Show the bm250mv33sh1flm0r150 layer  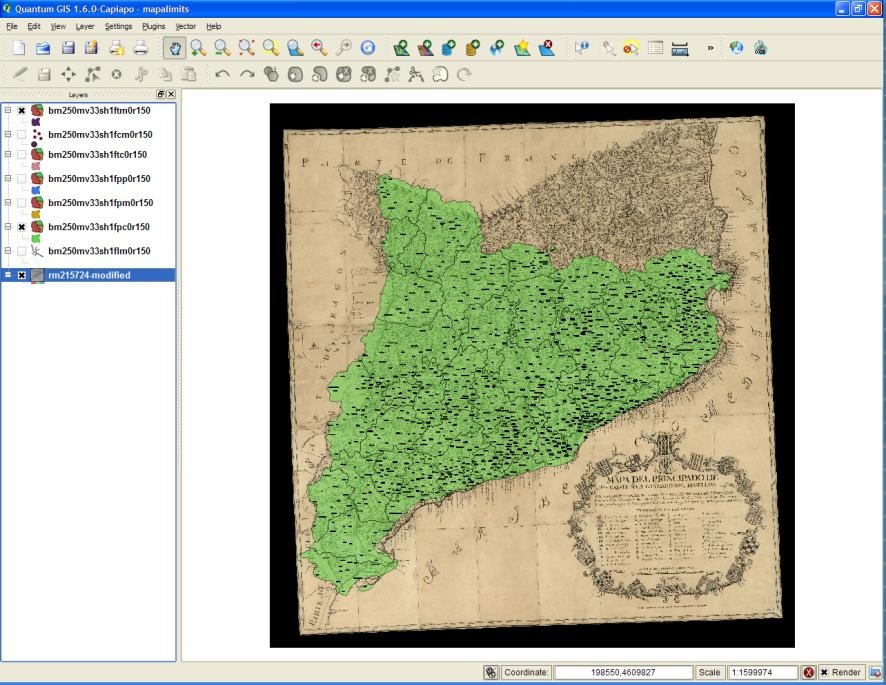21,251
